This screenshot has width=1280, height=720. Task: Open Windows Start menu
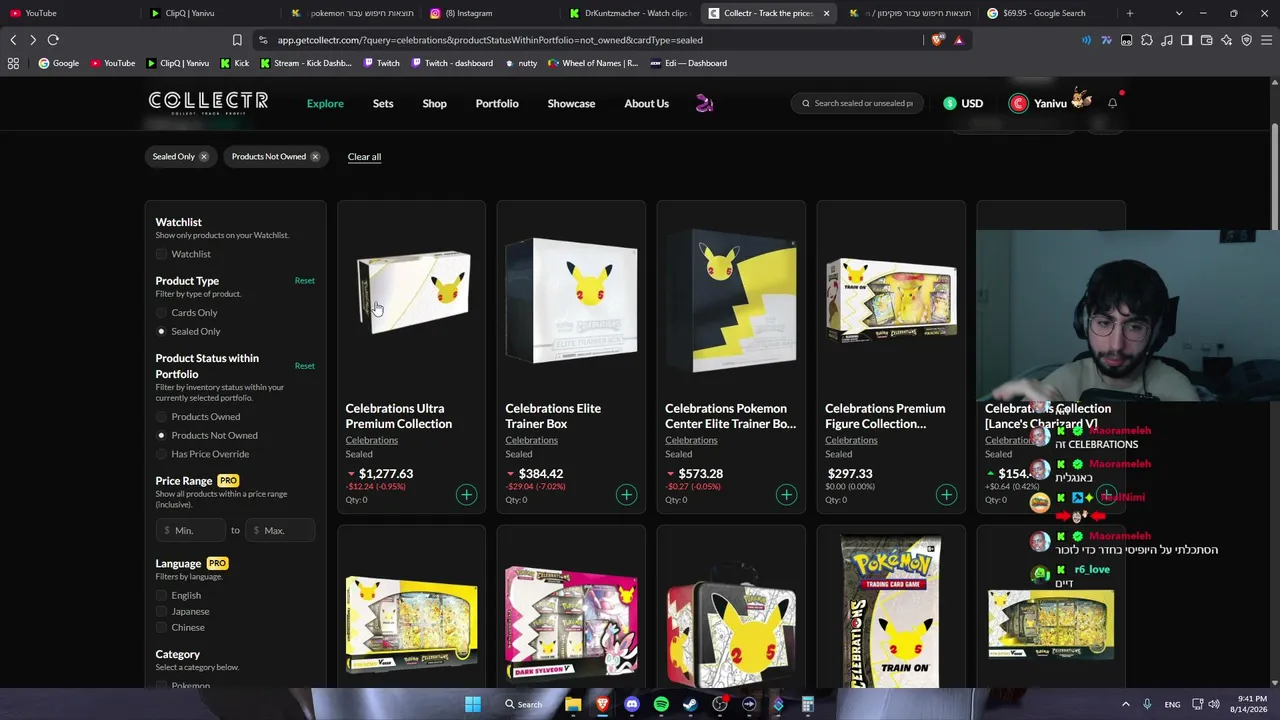coord(473,704)
